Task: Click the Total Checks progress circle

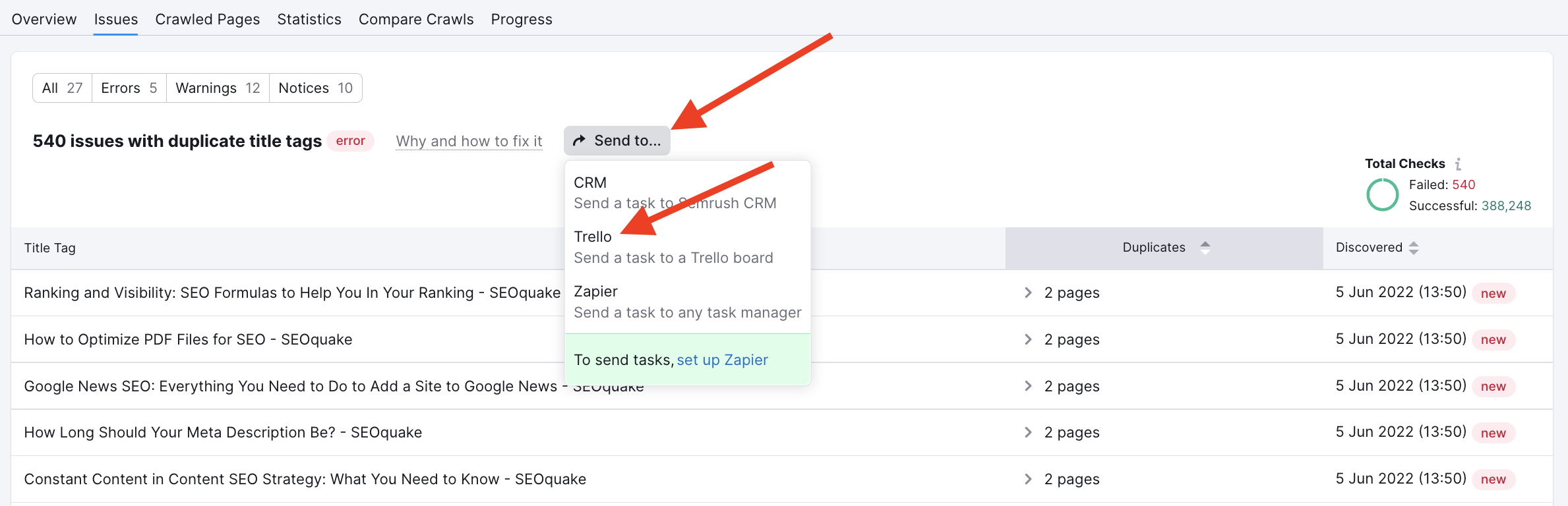Action: click(1383, 195)
